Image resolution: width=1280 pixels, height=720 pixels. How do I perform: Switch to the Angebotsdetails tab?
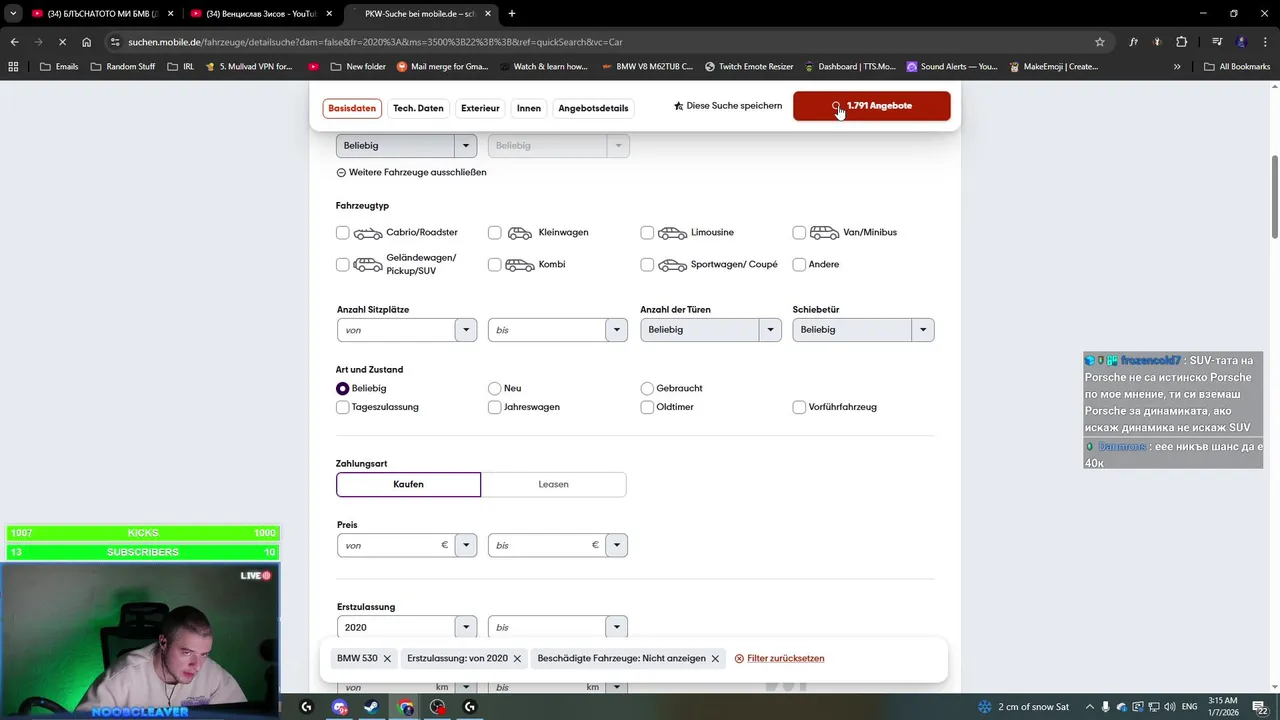click(x=593, y=108)
